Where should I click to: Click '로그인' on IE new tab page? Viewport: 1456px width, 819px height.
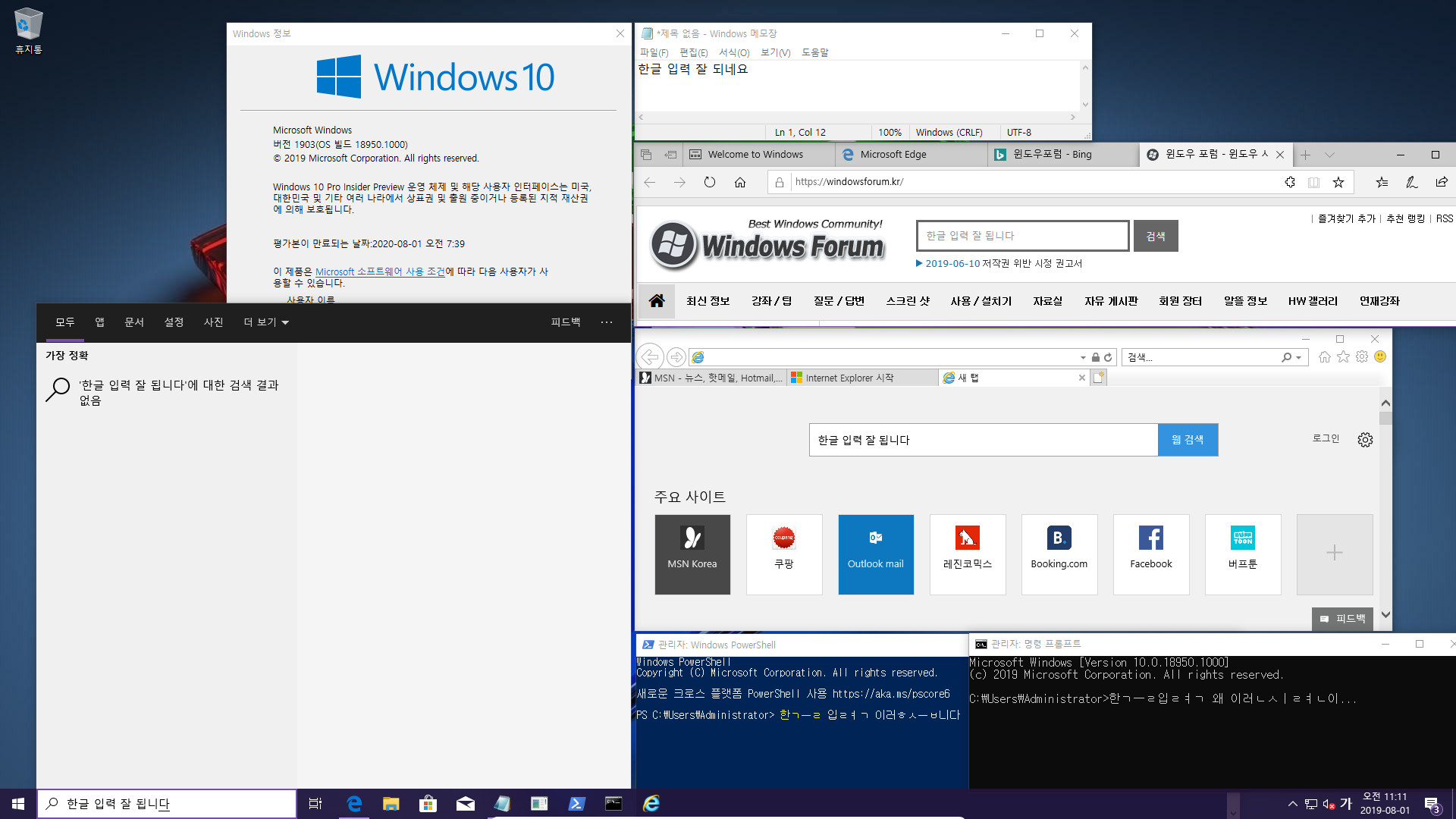point(1326,438)
